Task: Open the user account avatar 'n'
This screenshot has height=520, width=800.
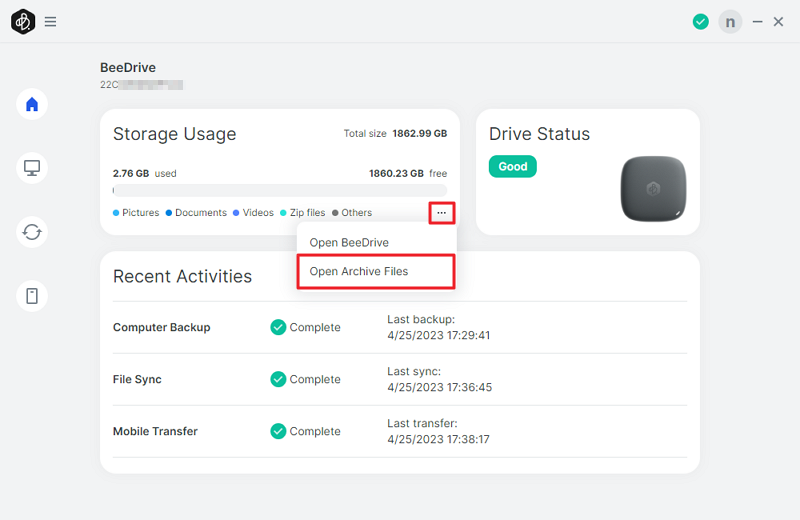Action: [730, 22]
